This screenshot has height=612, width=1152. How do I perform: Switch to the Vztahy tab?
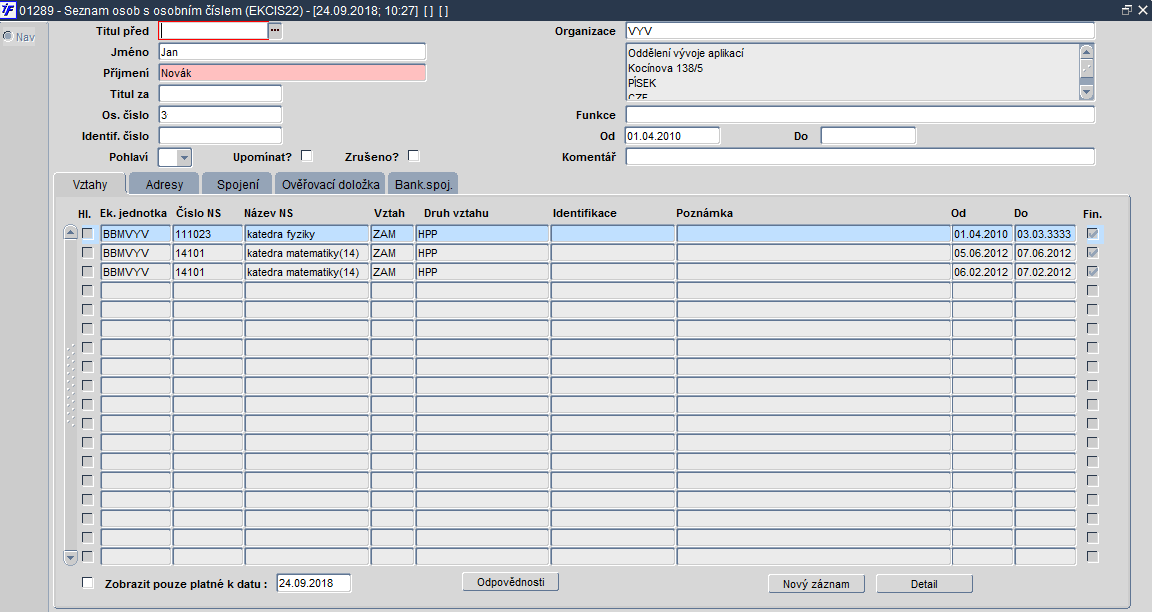[90, 184]
